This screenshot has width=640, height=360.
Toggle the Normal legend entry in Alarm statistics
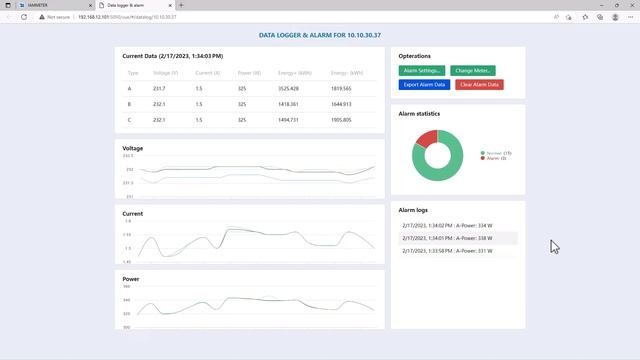click(x=496, y=153)
